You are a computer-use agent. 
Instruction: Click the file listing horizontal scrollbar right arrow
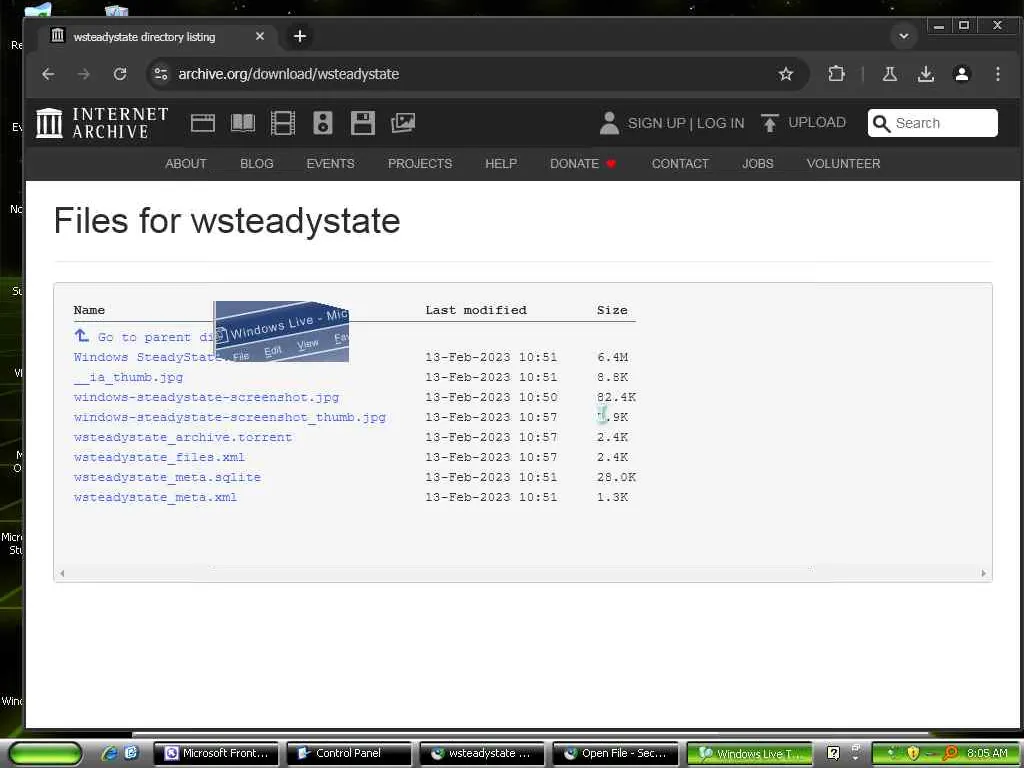pyautogui.click(x=984, y=573)
